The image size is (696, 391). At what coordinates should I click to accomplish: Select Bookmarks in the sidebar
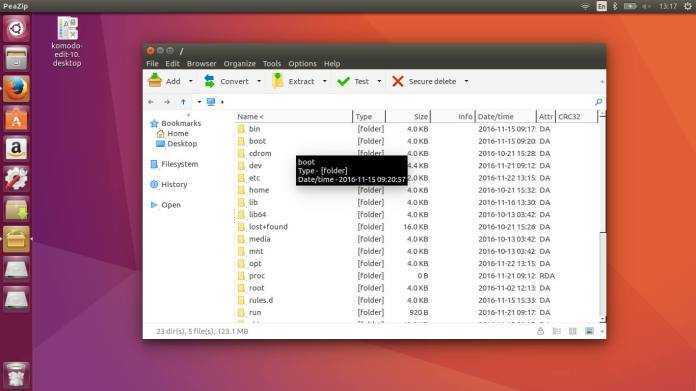click(x=176, y=123)
